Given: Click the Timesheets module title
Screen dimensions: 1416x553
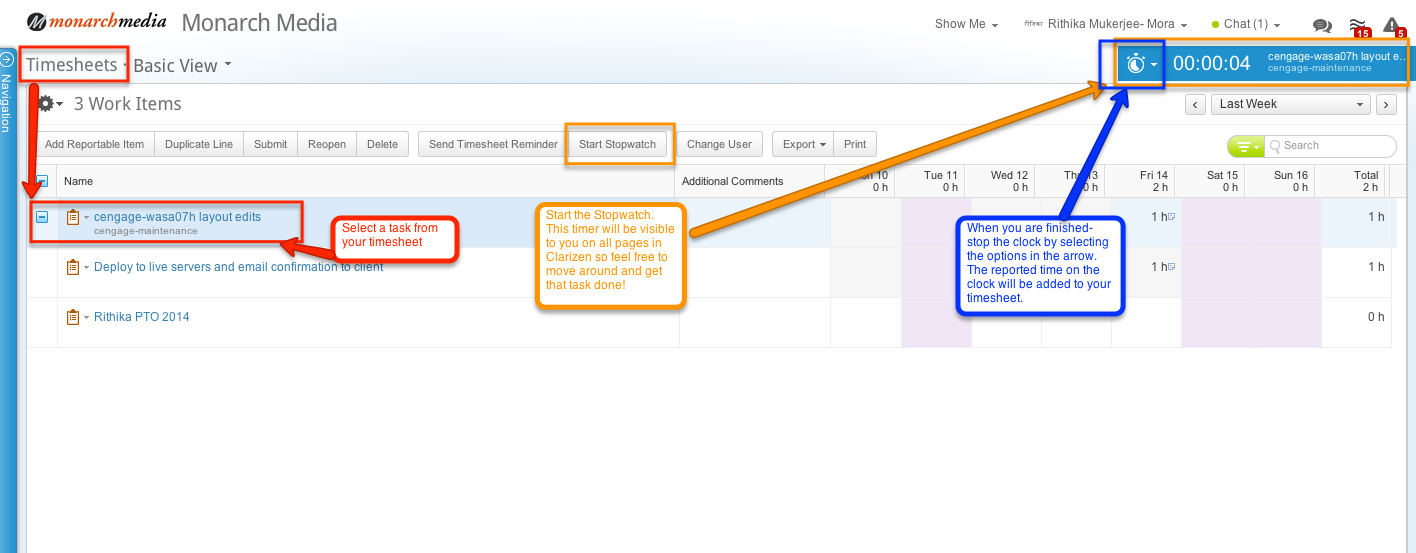Looking at the screenshot, I should click(72, 65).
